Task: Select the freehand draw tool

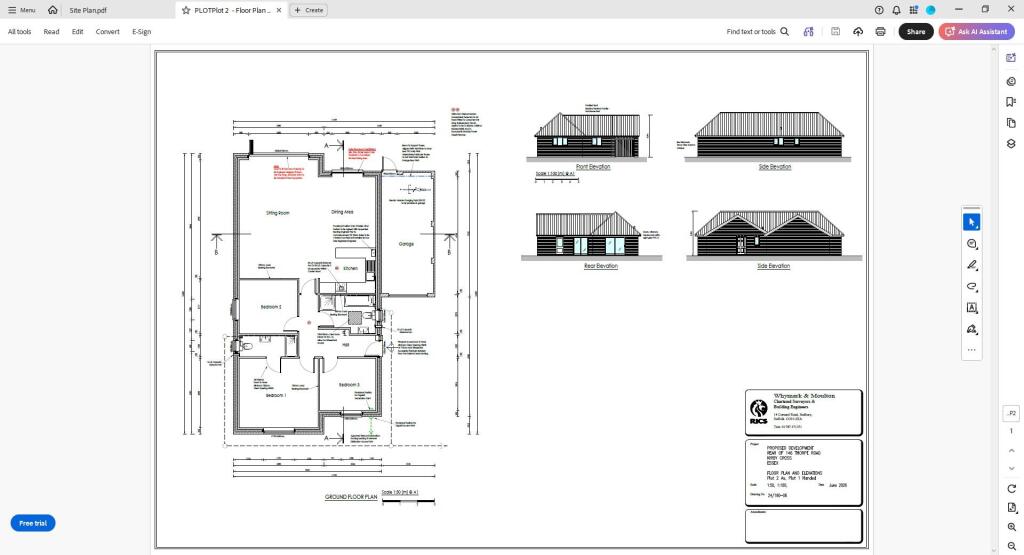Action: click(x=972, y=287)
